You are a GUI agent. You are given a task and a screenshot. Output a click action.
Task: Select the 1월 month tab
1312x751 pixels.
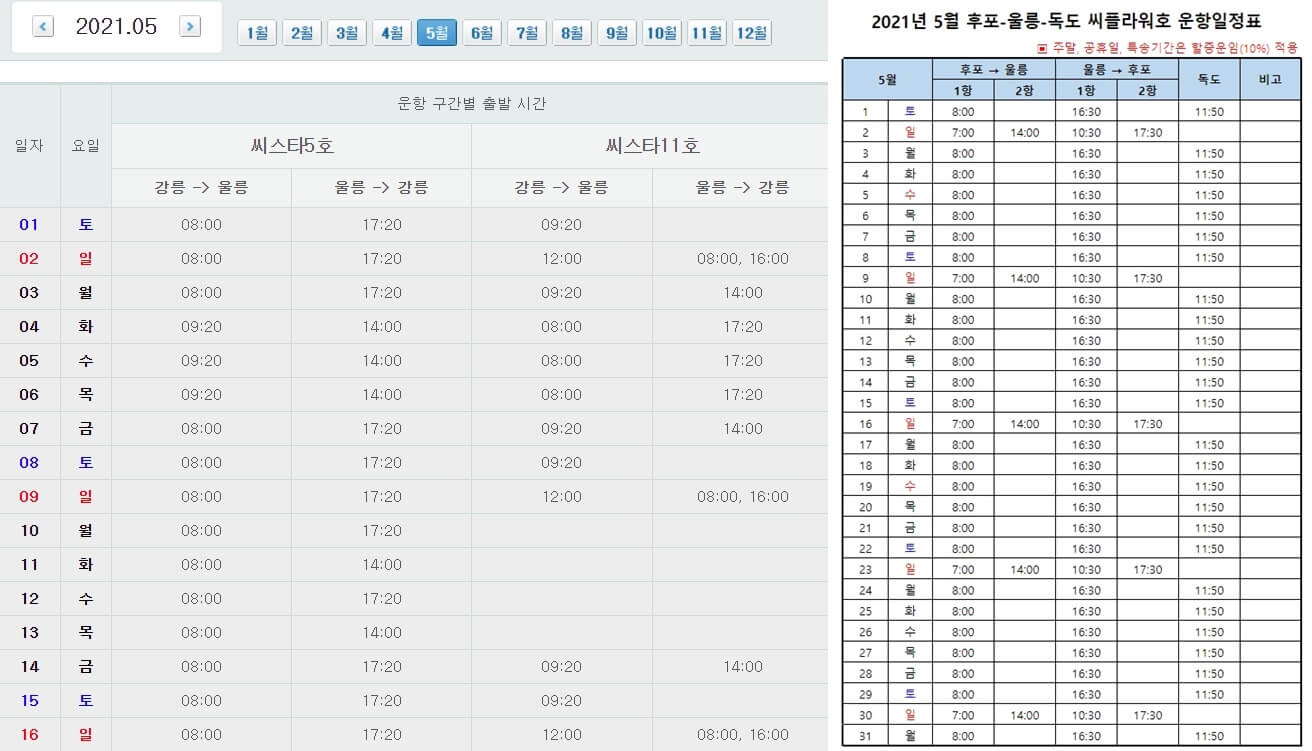pos(257,33)
